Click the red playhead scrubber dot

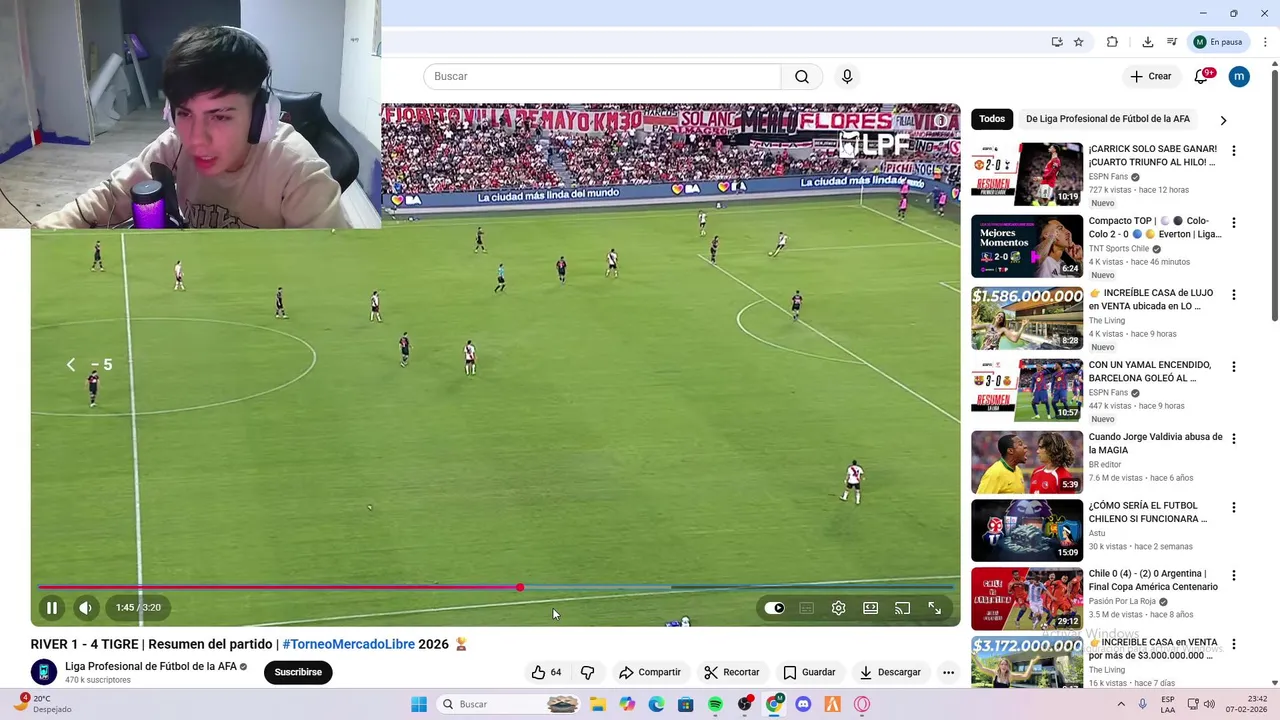point(520,587)
